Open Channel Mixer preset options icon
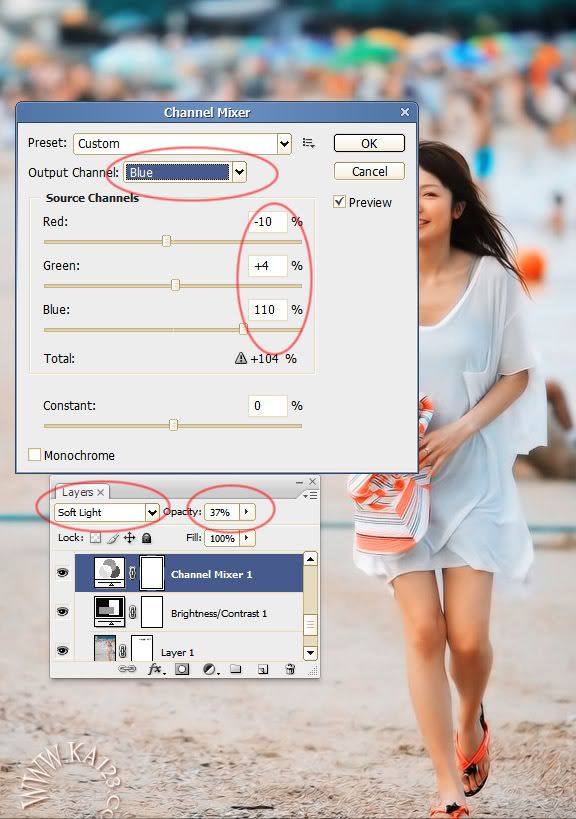The width and height of the screenshot is (576, 819). tap(309, 143)
